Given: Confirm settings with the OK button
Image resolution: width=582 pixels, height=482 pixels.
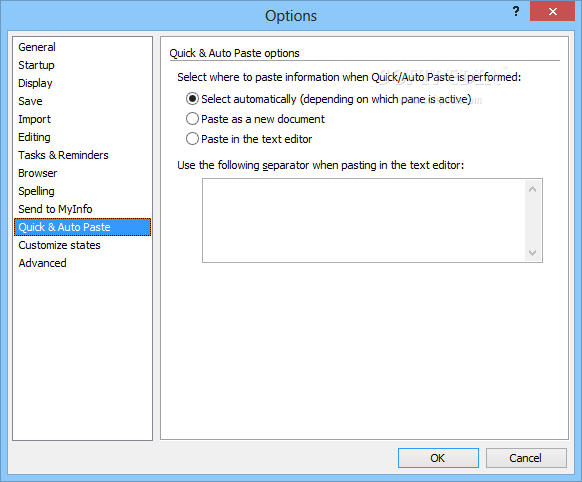Looking at the screenshot, I should 438,458.
